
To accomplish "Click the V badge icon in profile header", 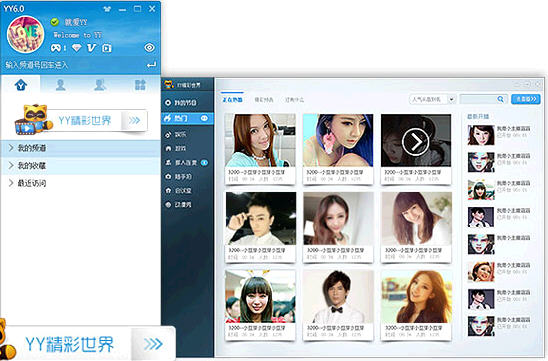I will tap(92, 48).
